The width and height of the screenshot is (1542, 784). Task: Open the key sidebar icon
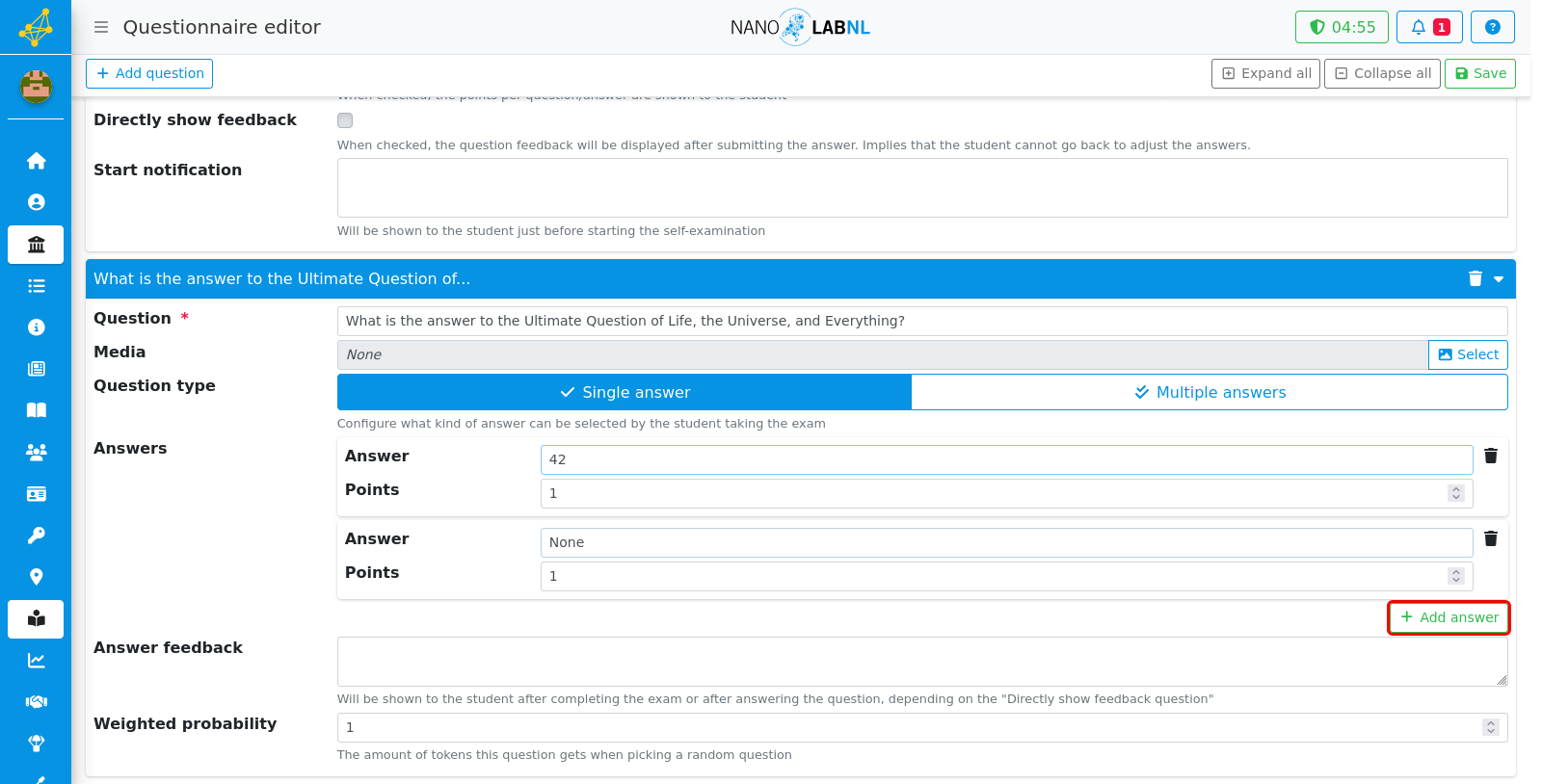tap(36, 536)
